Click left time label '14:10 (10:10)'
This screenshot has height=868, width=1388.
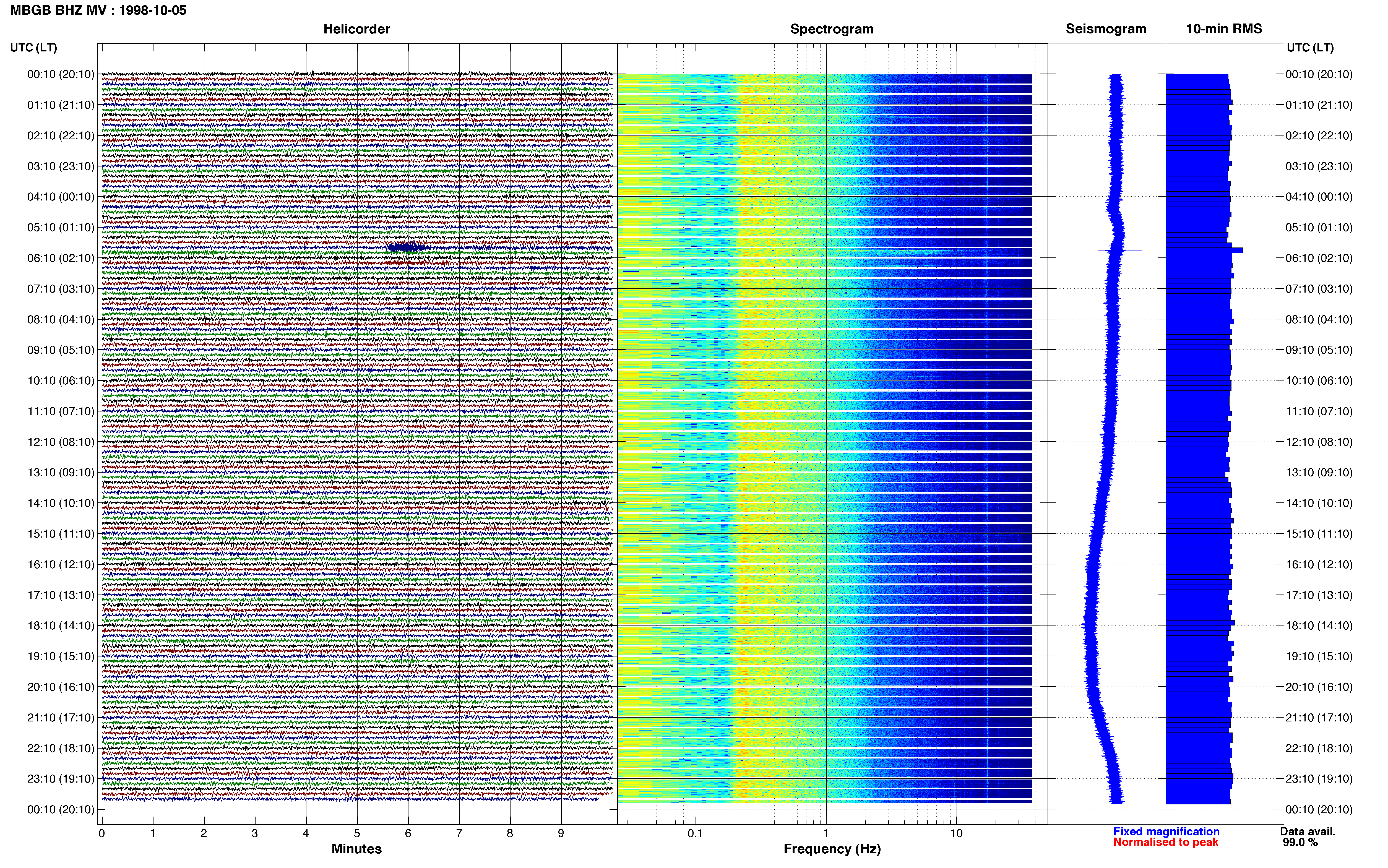click(x=60, y=504)
